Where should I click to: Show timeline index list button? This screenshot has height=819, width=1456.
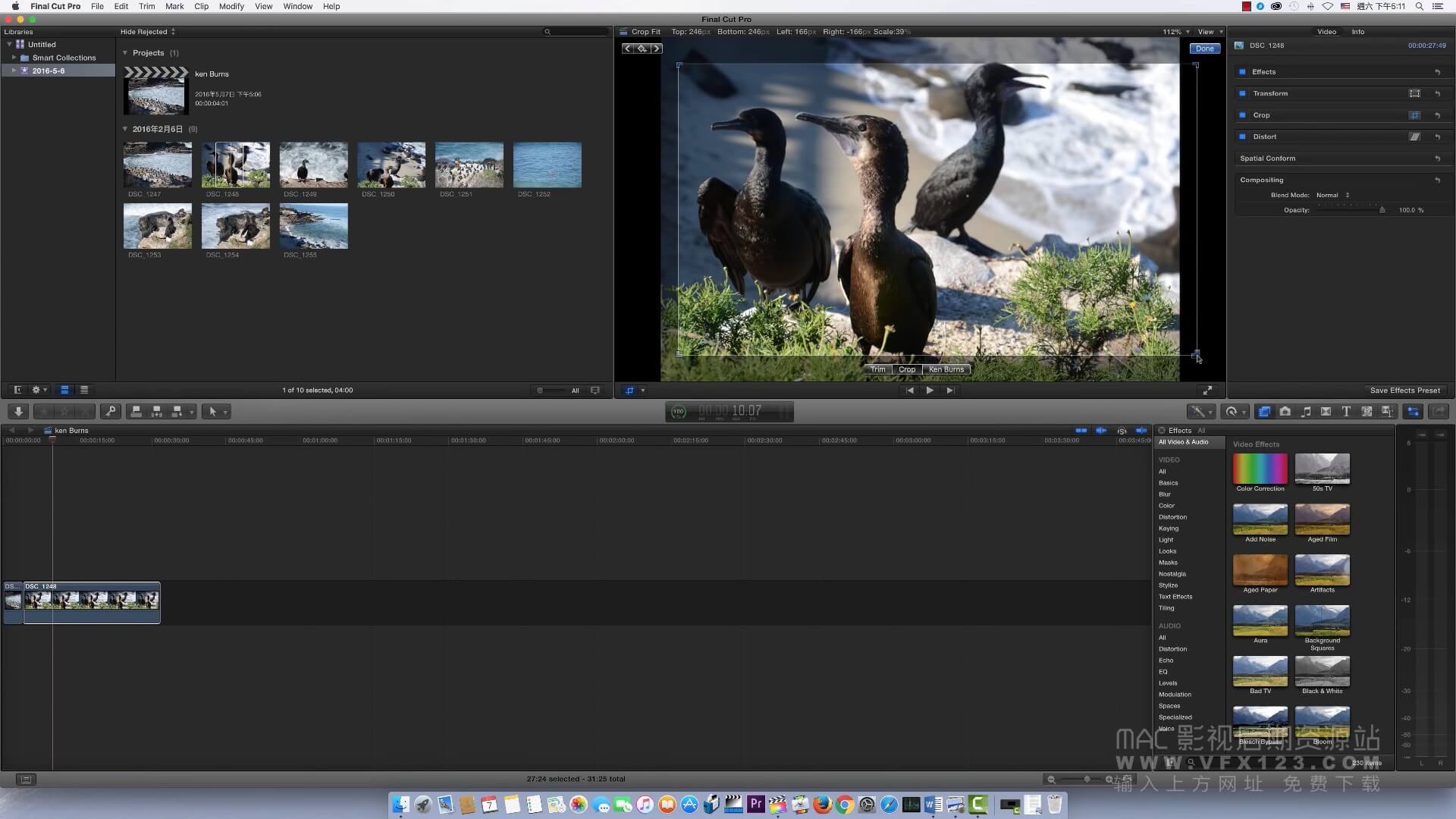[x=26, y=779]
